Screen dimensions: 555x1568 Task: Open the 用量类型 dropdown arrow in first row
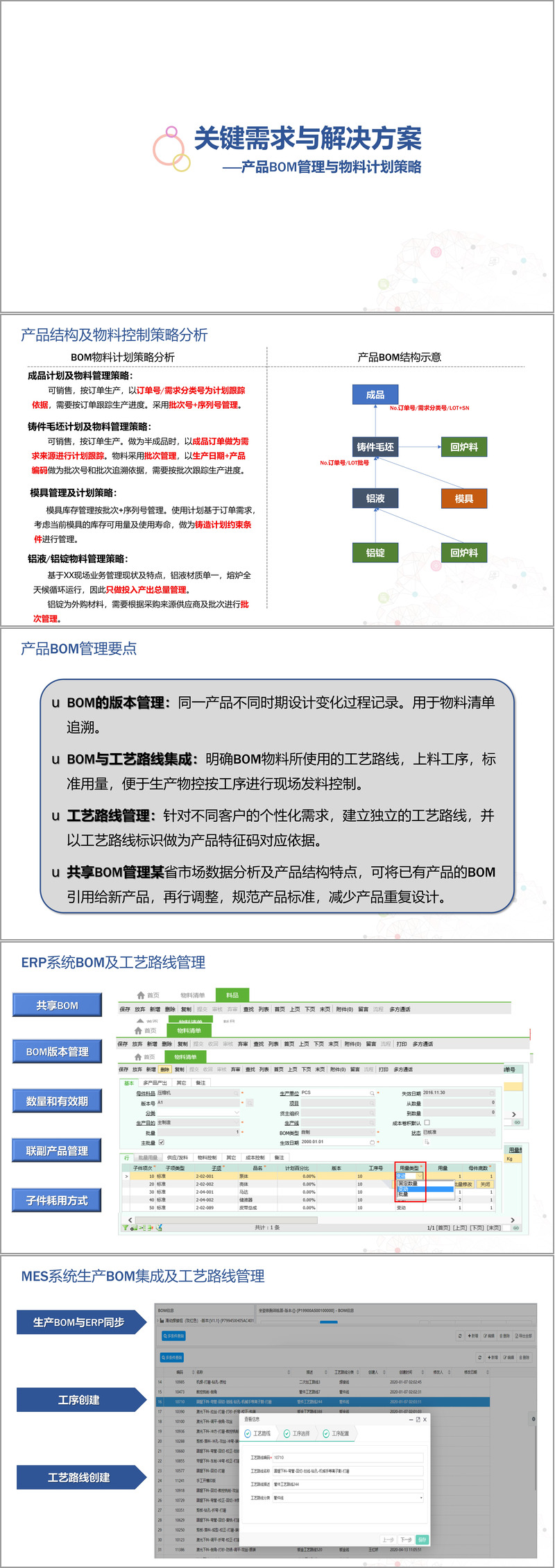tap(419, 1176)
